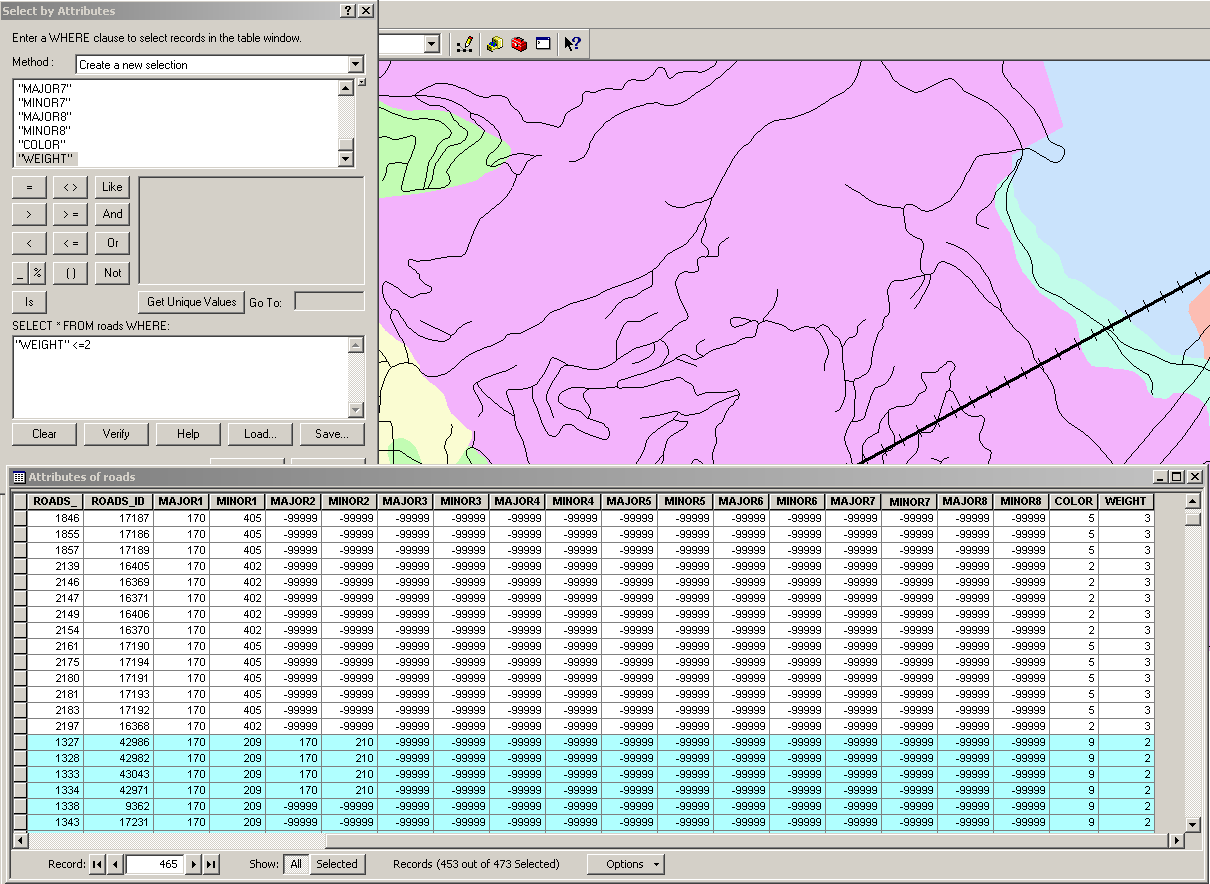Image resolution: width=1210 pixels, height=884 pixels.
Task: Show the Command Line window icon
Action: point(543,44)
